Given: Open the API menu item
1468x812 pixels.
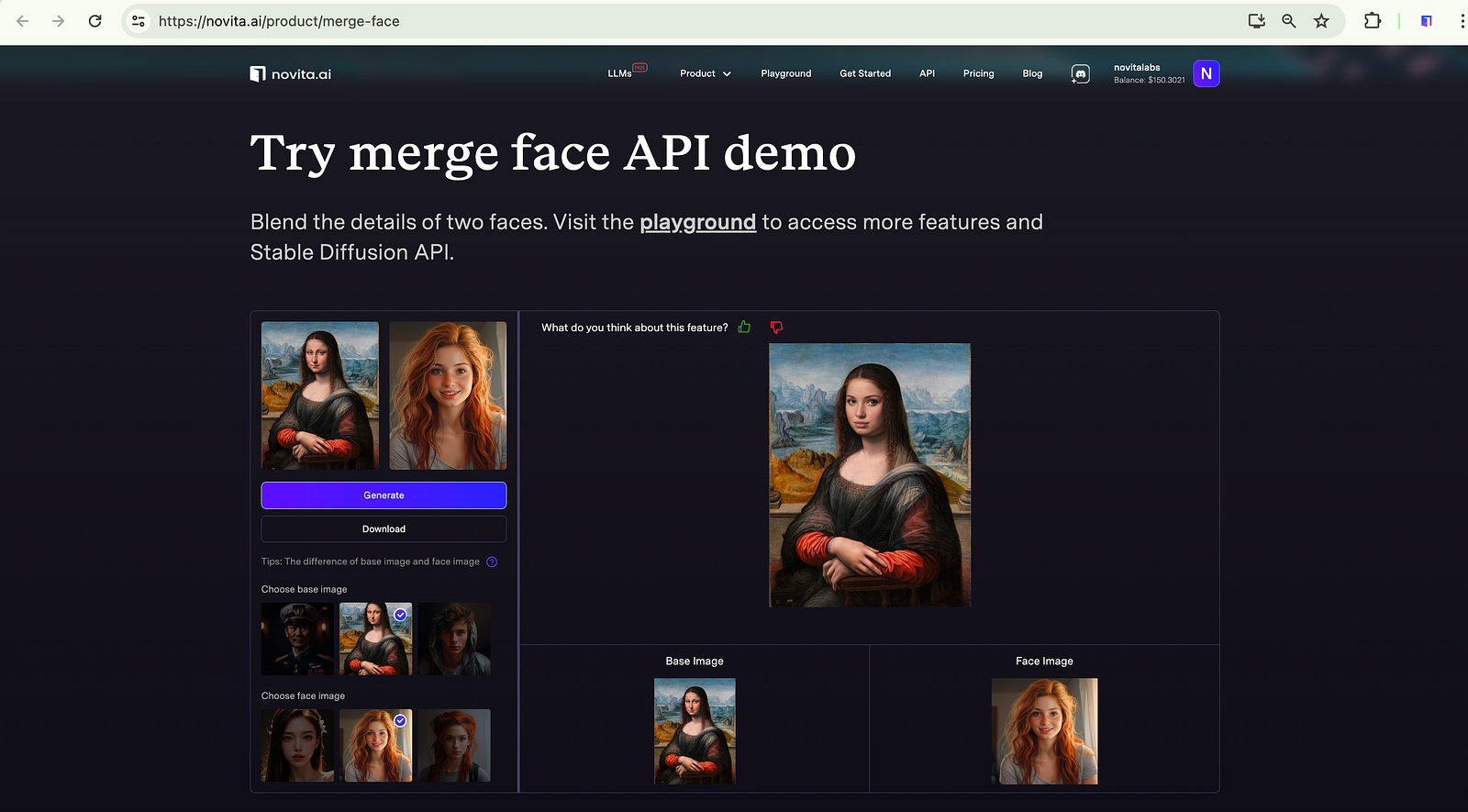Looking at the screenshot, I should tap(927, 73).
